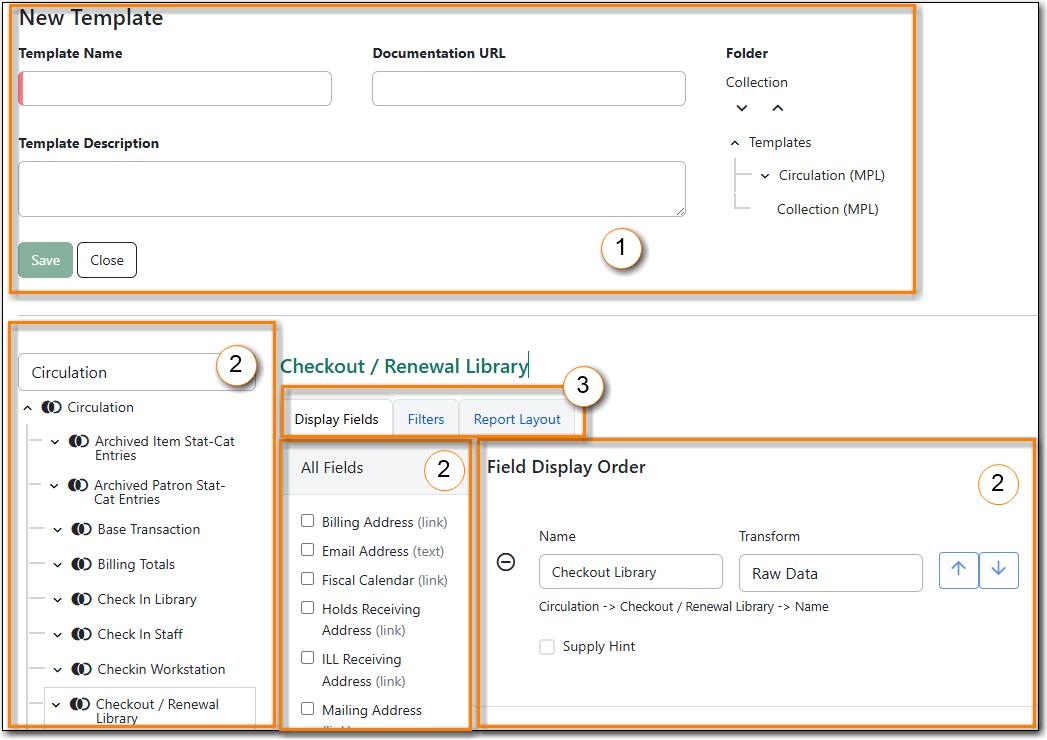Close the New Template form
This screenshot has width=1047, height=740.
pyautogui.click(x=106, y=259)
